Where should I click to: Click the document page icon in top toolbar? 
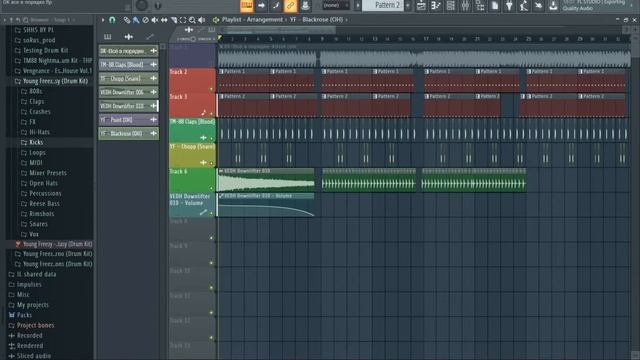495,5
